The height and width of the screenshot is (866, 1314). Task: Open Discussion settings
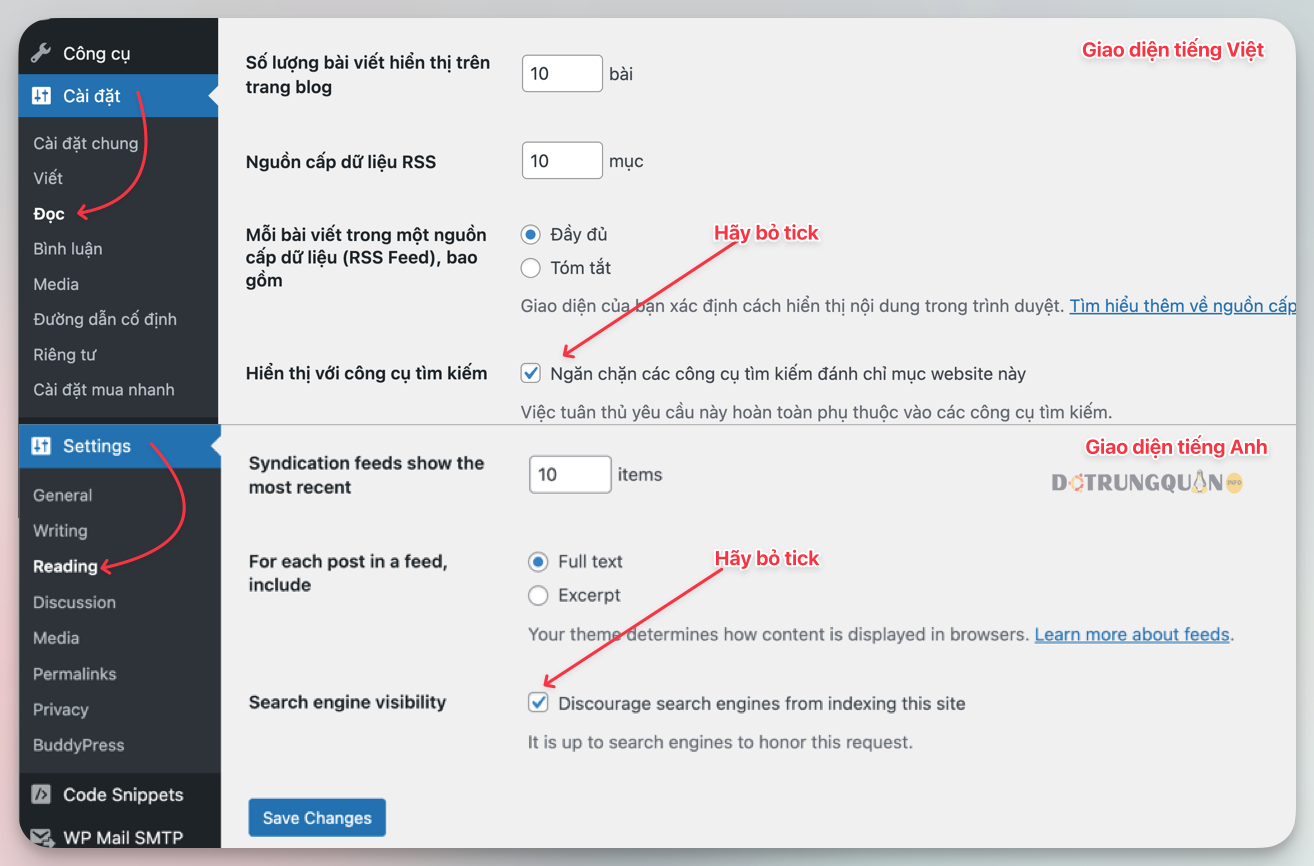pos(74,602)
